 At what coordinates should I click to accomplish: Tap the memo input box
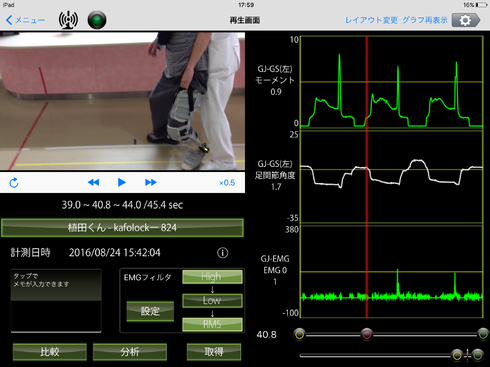(56, 301)
